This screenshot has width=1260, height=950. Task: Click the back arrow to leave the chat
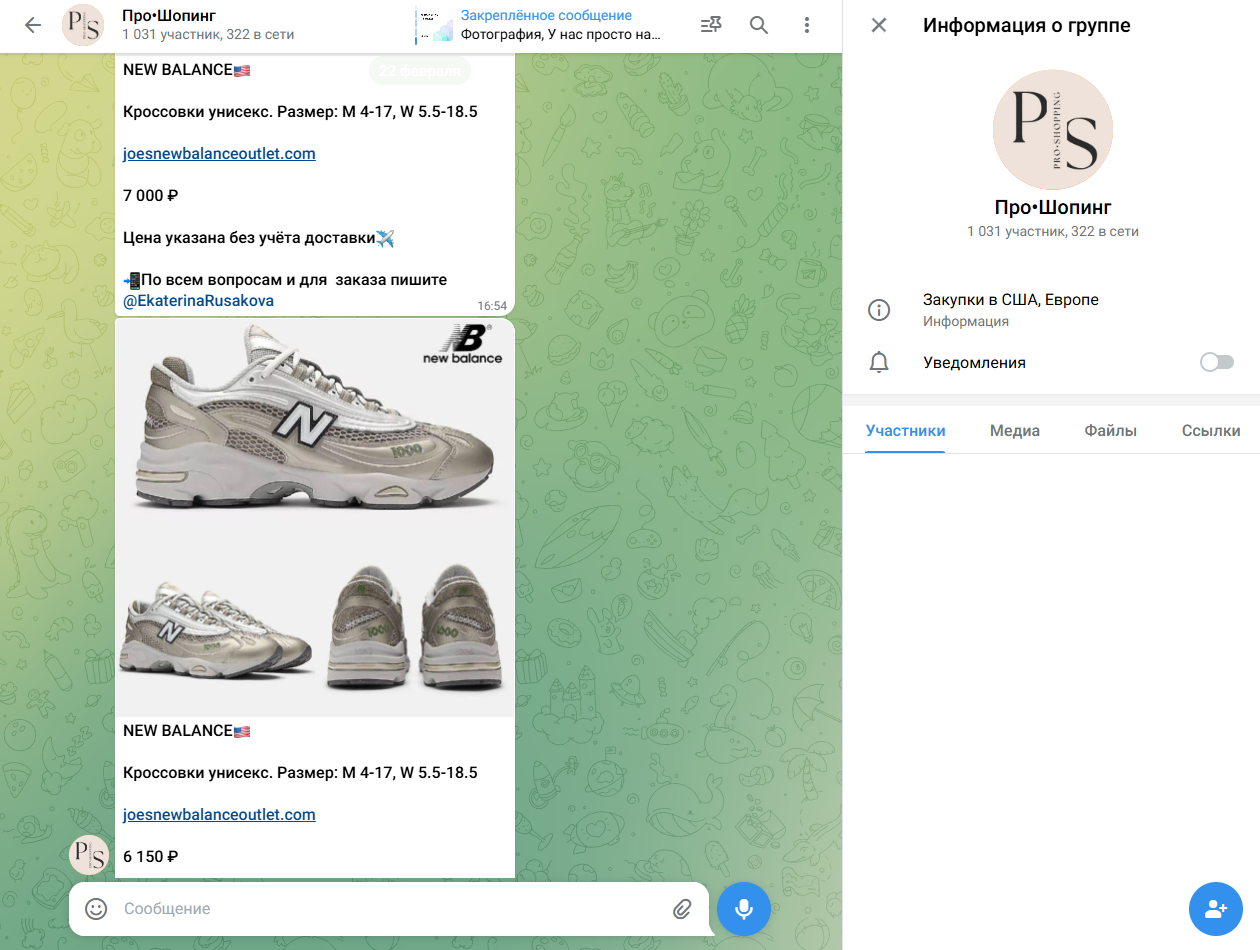click(x=32, y=25)
